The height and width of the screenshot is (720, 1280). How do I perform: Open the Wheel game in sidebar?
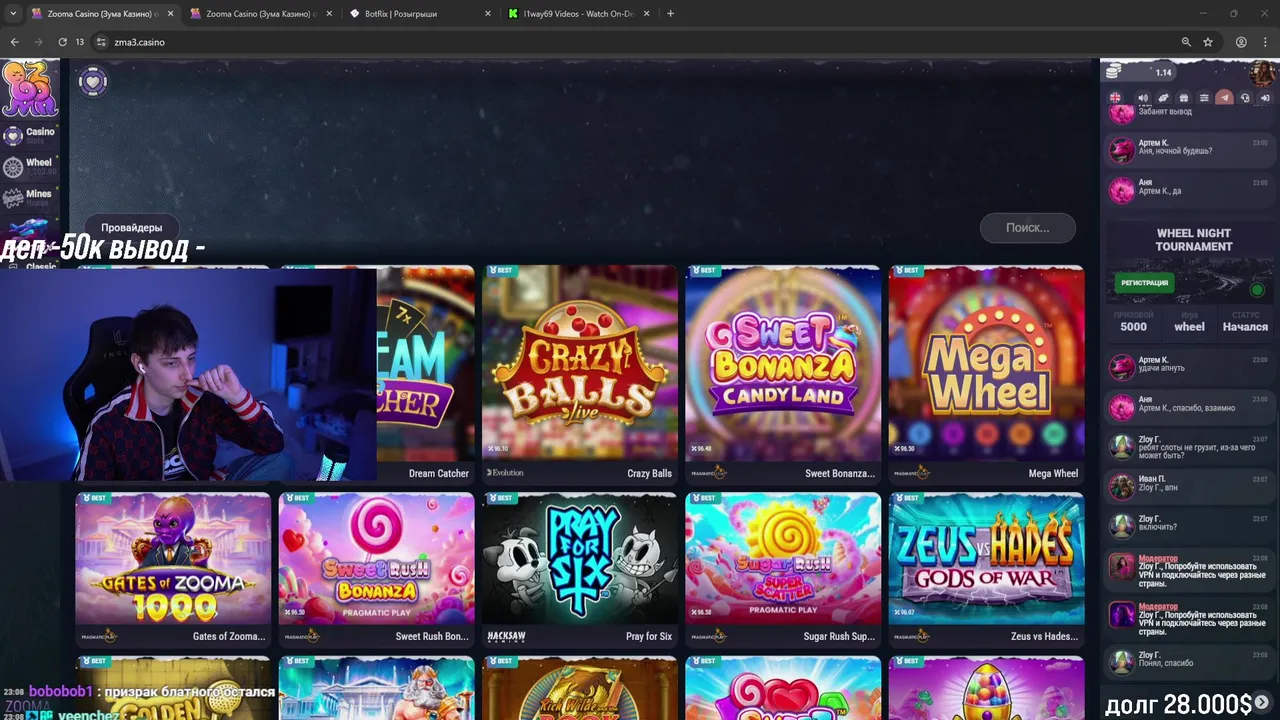[28, 166]
